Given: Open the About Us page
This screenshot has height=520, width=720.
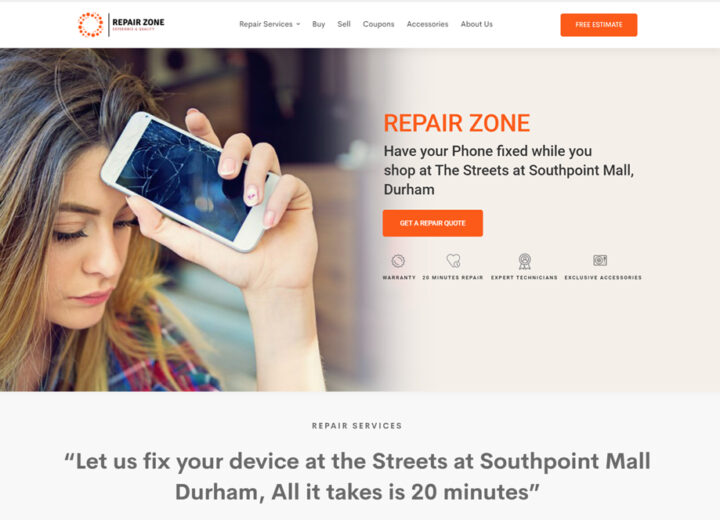Looking at the screenshot, I should 476,24.
